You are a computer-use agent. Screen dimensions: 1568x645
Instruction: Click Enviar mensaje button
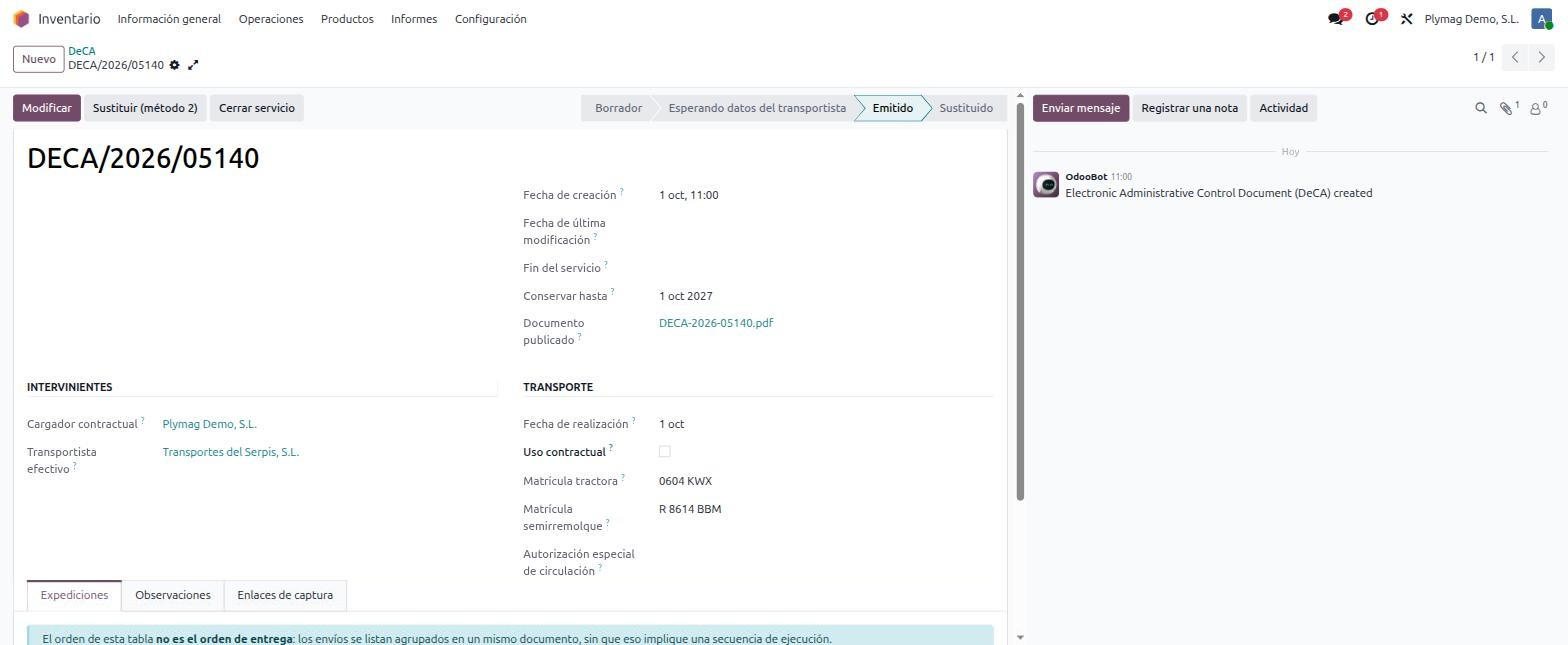(x=1081, y=108)
